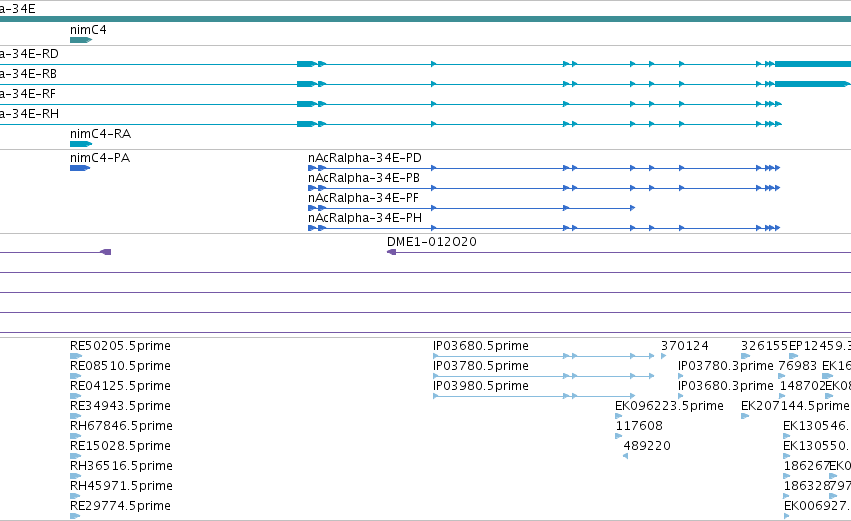This screenshot has height=521, width=851.
Task: Open the nAcRalpha-34E-PB feature label
Action: tap(364, 178)
